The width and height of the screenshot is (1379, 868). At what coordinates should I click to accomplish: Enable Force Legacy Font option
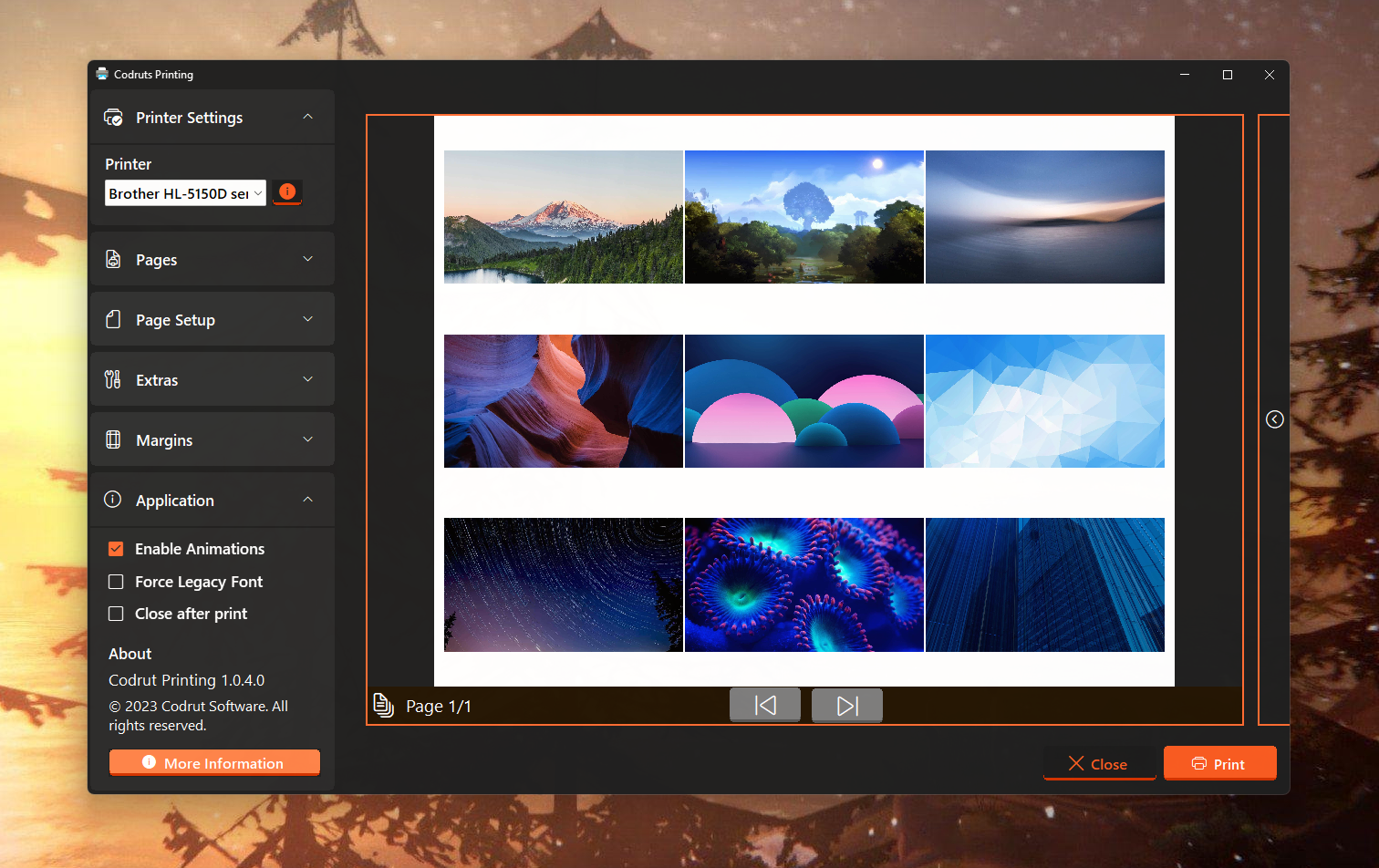click(116, 582)
